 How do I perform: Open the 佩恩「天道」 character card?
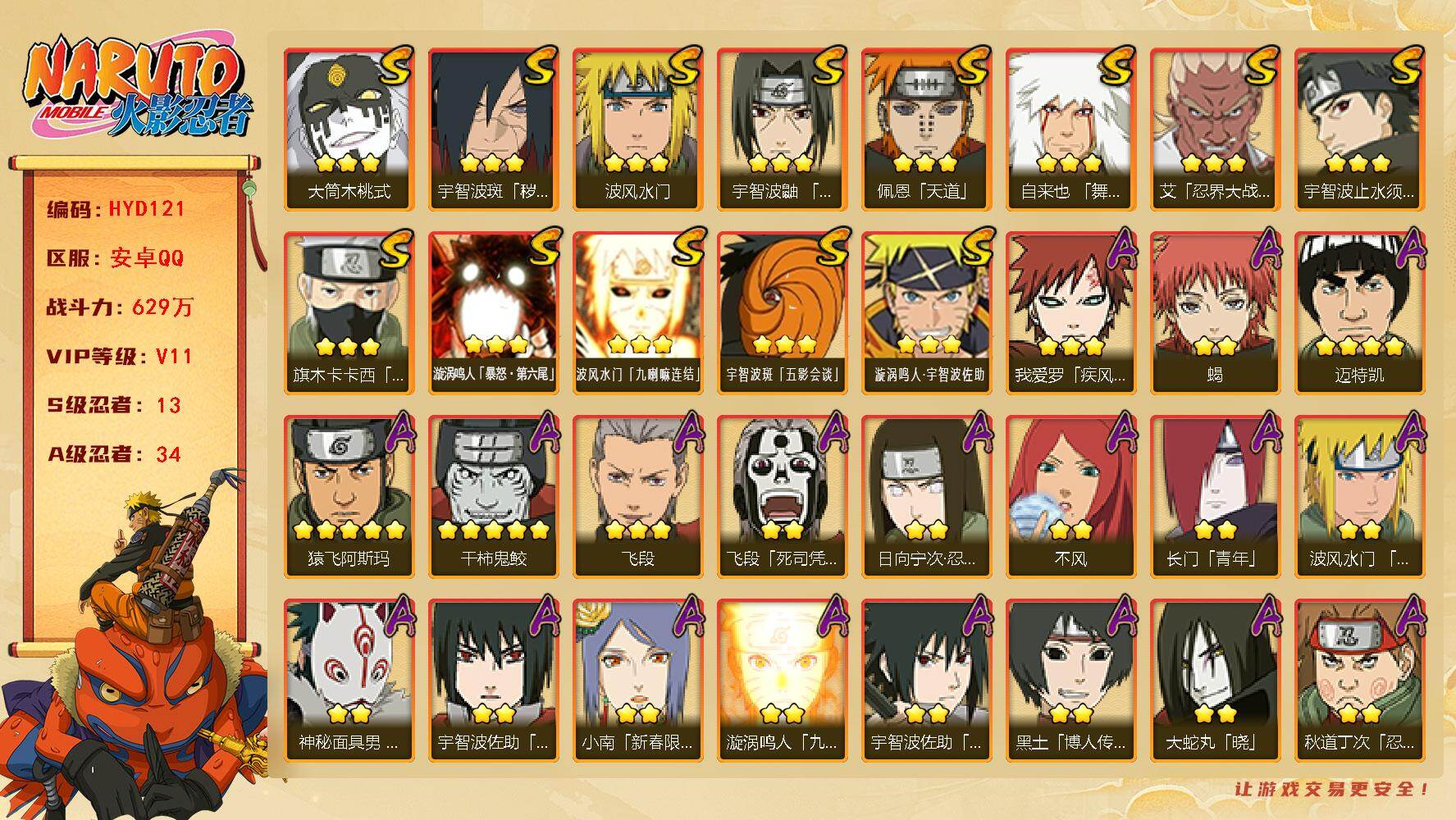[x=927, y=129]
